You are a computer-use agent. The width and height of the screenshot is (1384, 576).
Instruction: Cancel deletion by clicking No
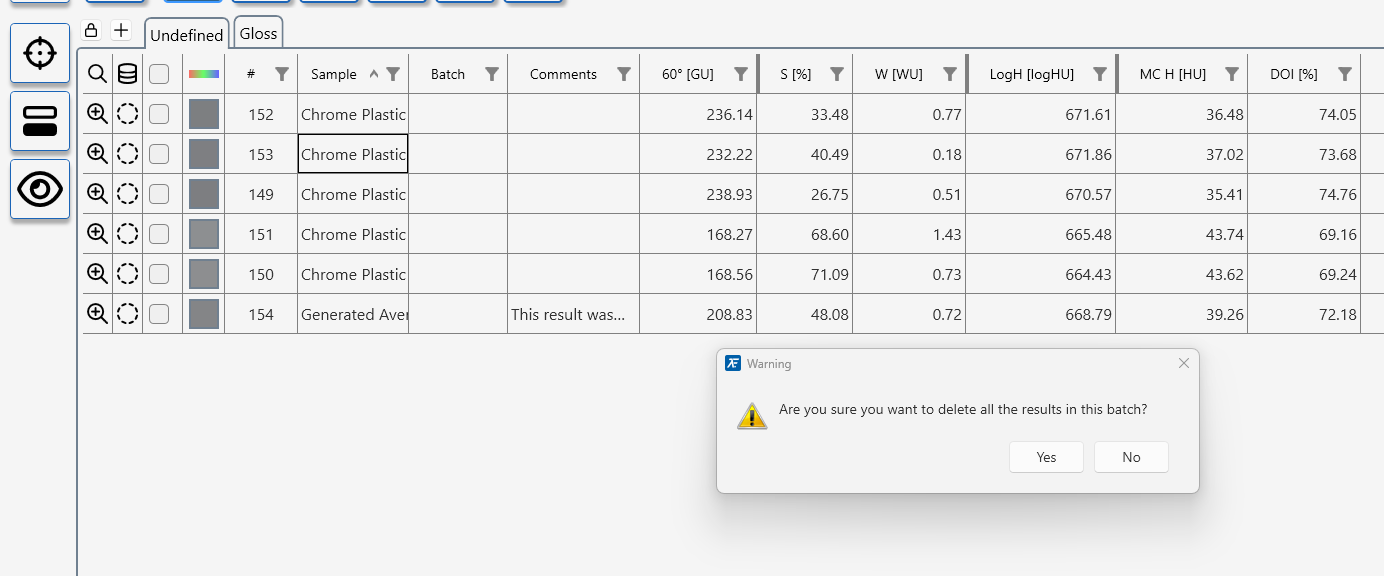pos(1131,457)
